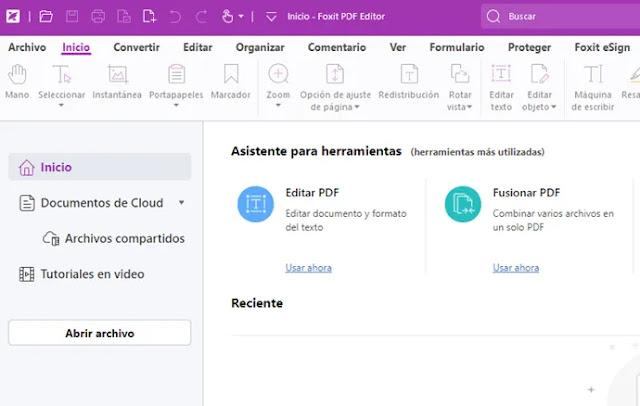This screenshot has height=406, width=640.
Task: Click the blue Editar PDF circle icon
Action: (256, 204)
